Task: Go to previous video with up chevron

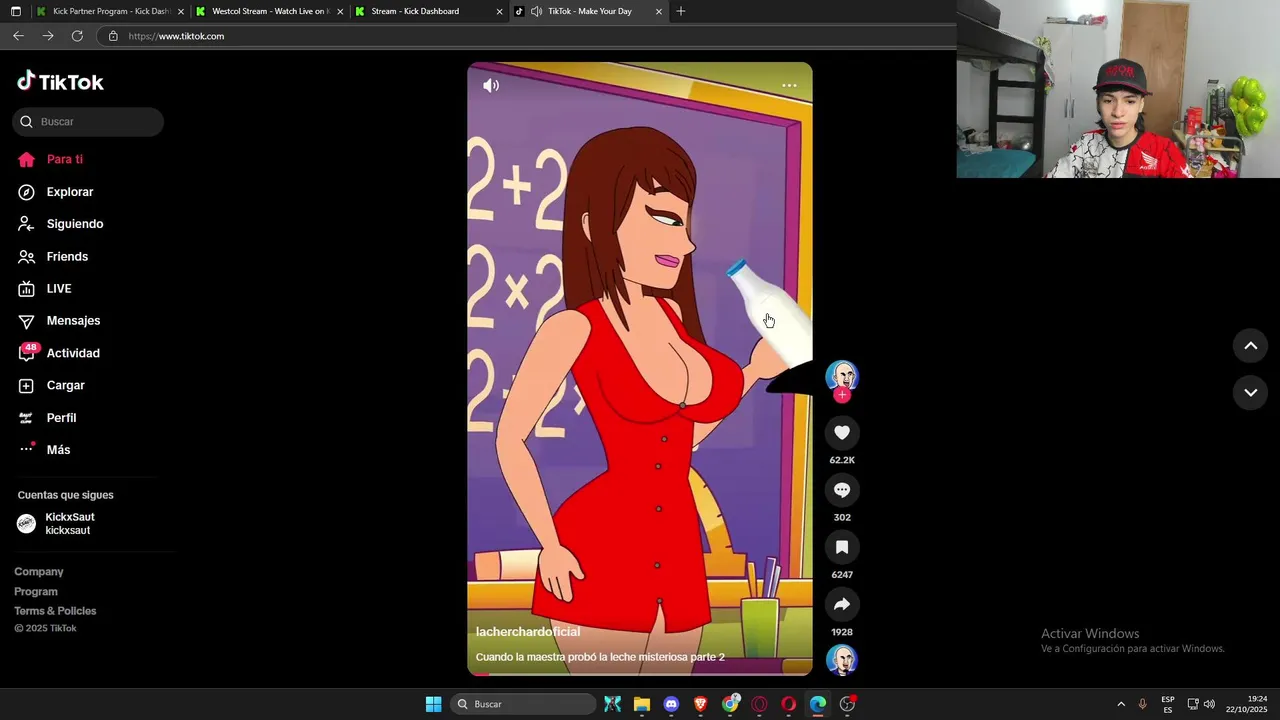Action: (x=1250, y=346)
